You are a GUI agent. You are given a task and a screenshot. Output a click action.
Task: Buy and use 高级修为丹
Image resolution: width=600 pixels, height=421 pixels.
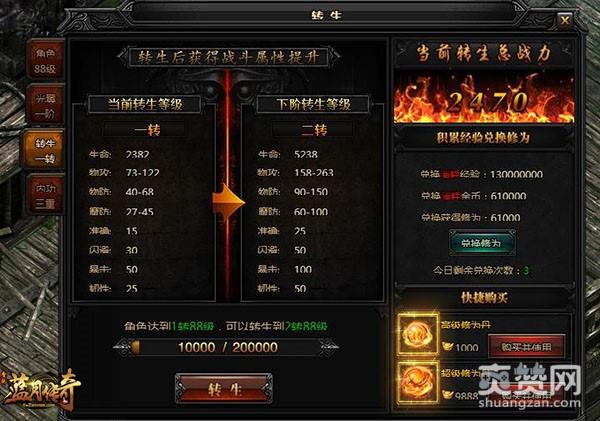pyautogui.click(x=527, y=347)
